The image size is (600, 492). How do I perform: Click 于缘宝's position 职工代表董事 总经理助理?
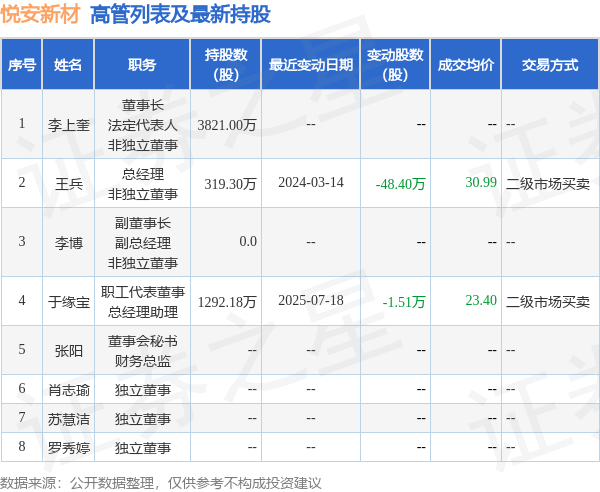[x=142, y=302]
